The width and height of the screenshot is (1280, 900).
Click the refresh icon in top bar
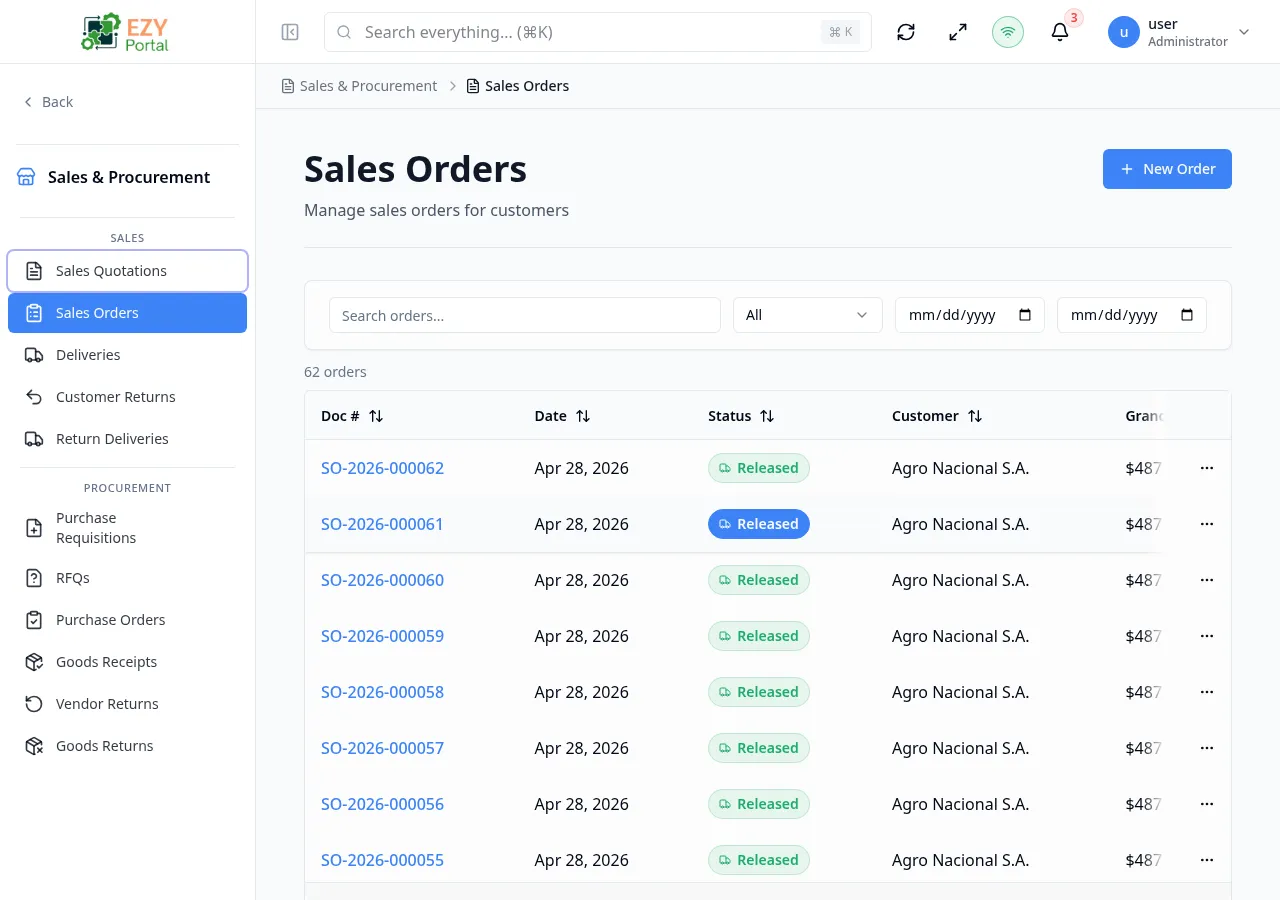906,32
